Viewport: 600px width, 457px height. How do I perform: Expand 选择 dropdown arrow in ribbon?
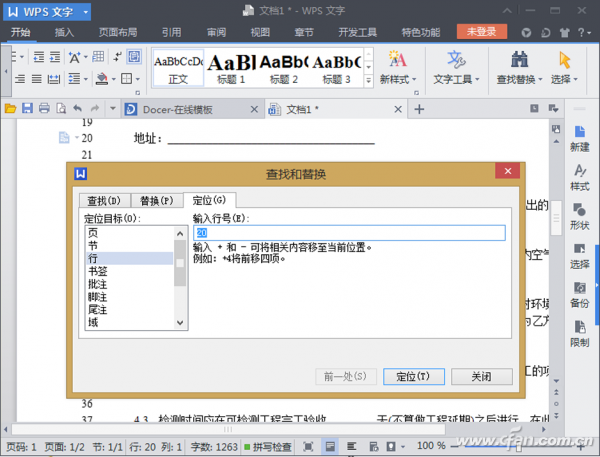[575, 80]
